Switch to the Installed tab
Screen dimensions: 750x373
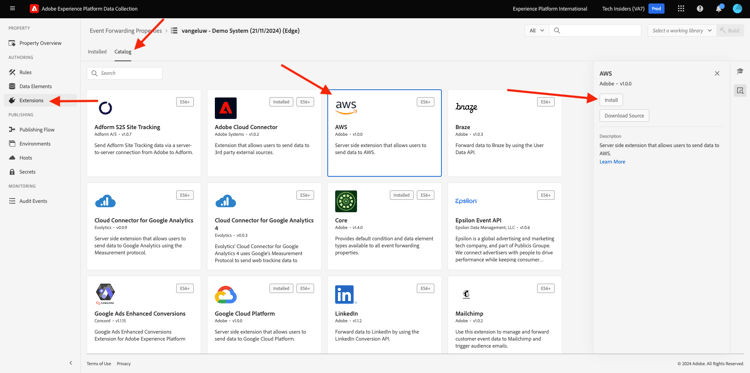click(97, 52)
